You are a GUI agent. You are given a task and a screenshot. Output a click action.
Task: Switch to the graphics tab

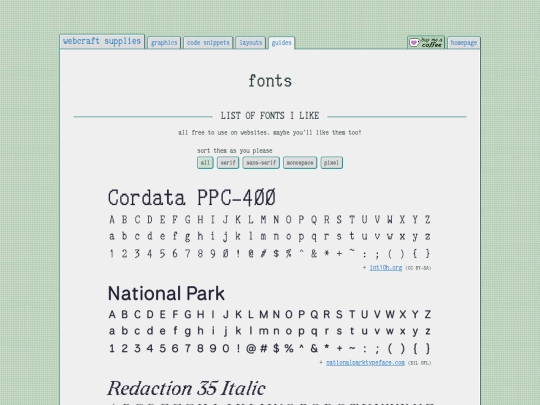164,43
